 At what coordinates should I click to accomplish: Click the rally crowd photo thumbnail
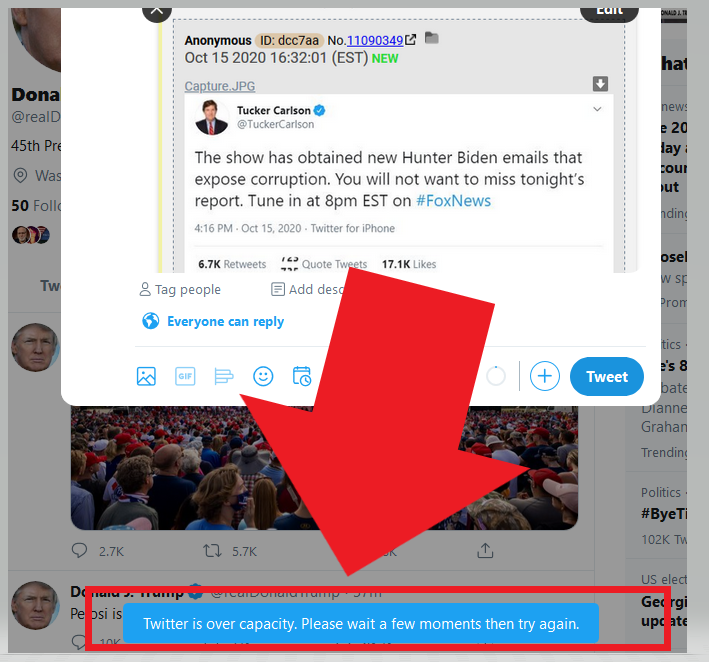pyautogui.click(x=324, y=468)
